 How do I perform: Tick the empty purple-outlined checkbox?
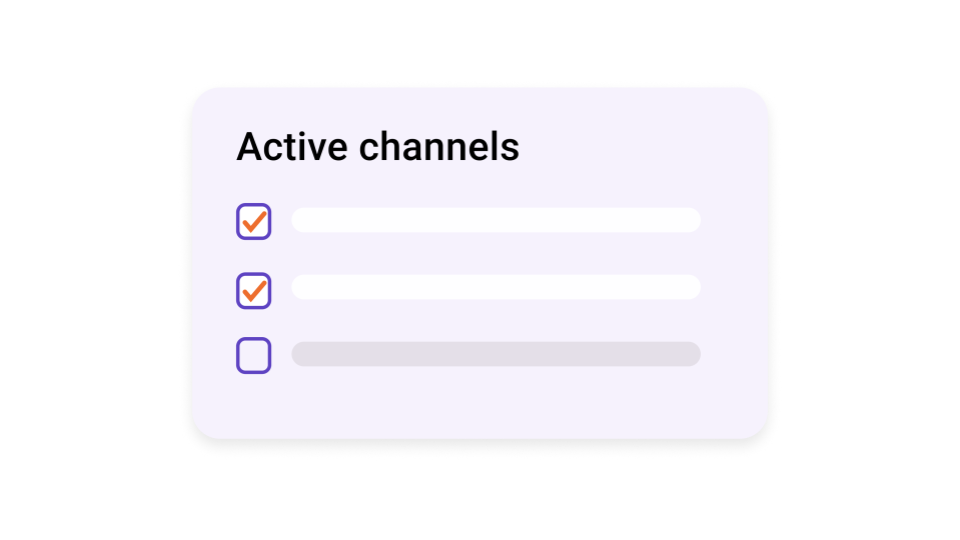[x=254, y=355]
